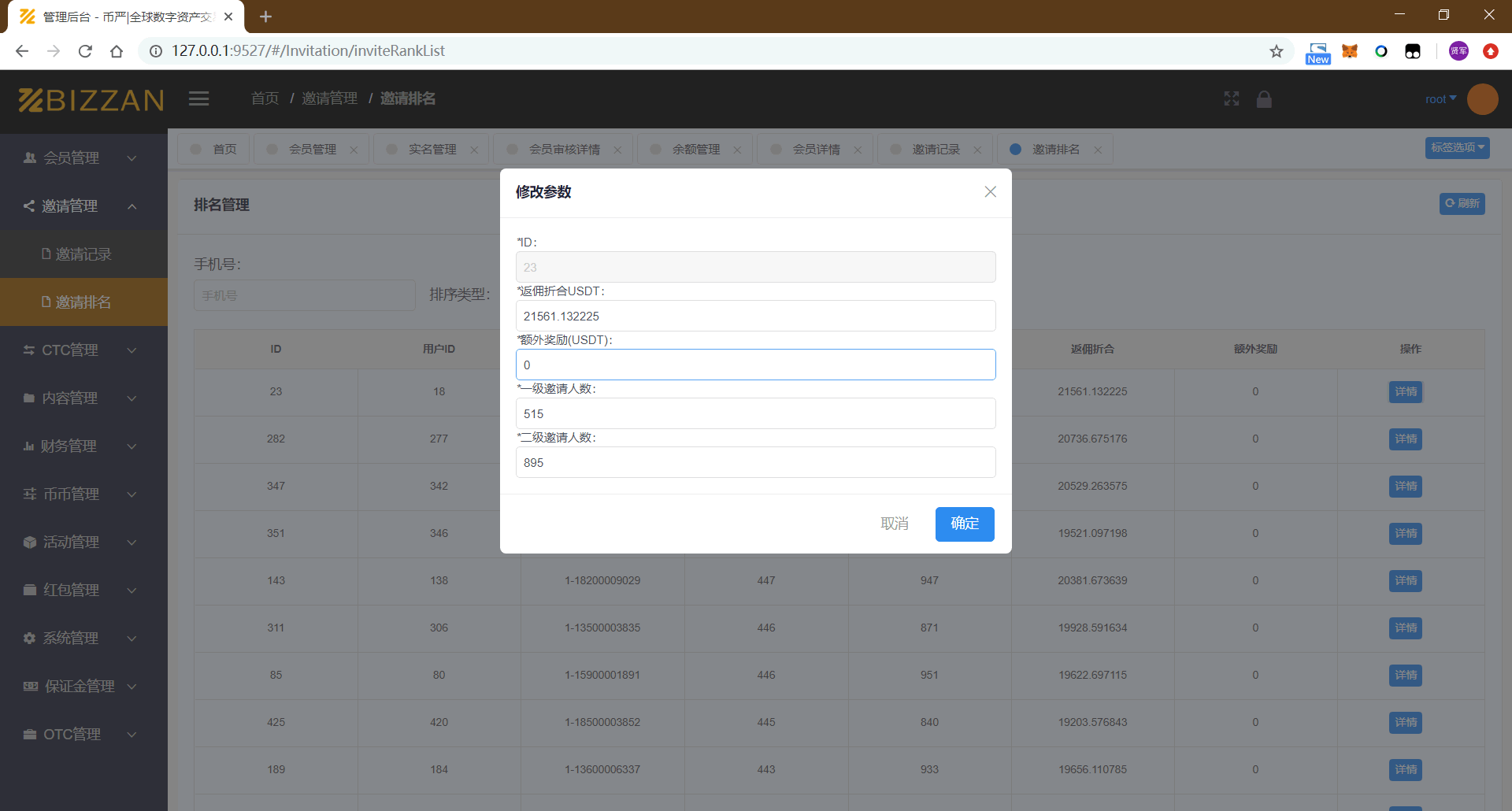Open the root user dropdown
The height and width of the screenshot is (811, 1512).
click(1440, 99)
